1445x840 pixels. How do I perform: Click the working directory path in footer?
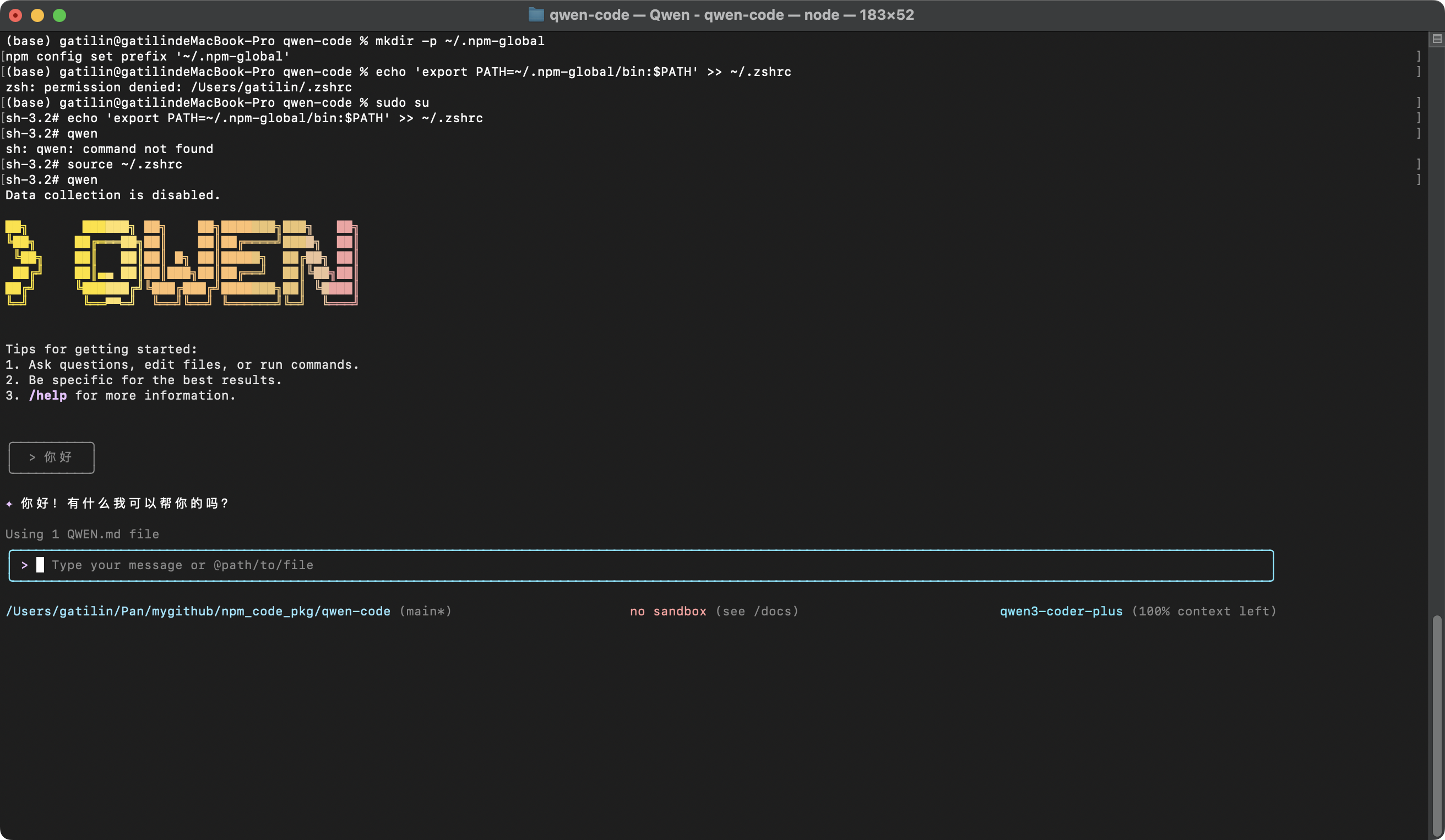tap(198, 611)
